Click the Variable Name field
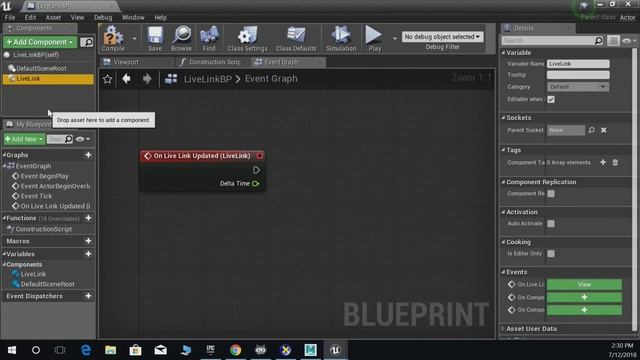Screen dimensions: 640x360 click(x=578, y=64)
